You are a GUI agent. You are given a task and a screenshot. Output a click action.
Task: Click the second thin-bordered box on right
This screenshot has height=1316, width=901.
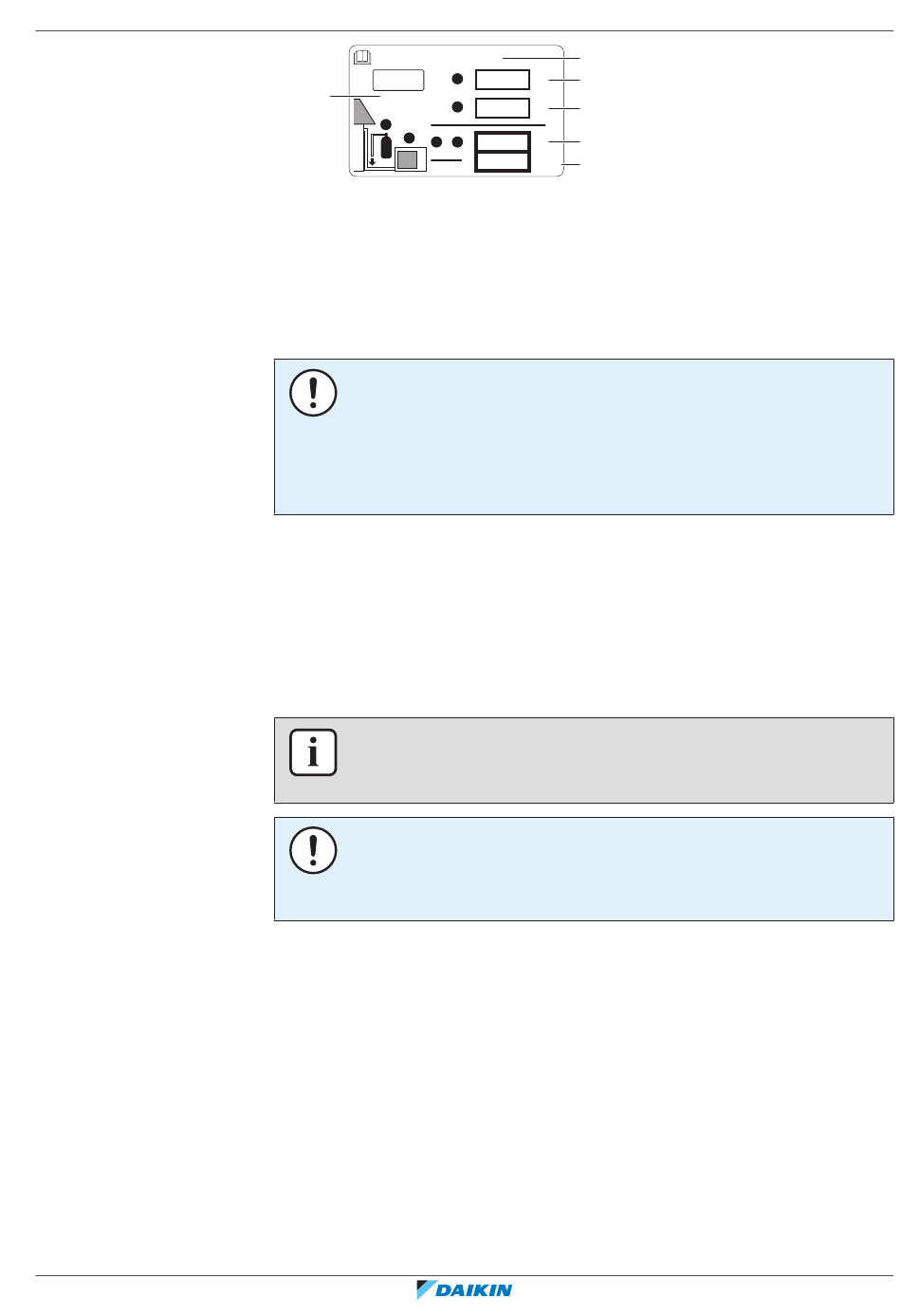click(x=503, y=107)
